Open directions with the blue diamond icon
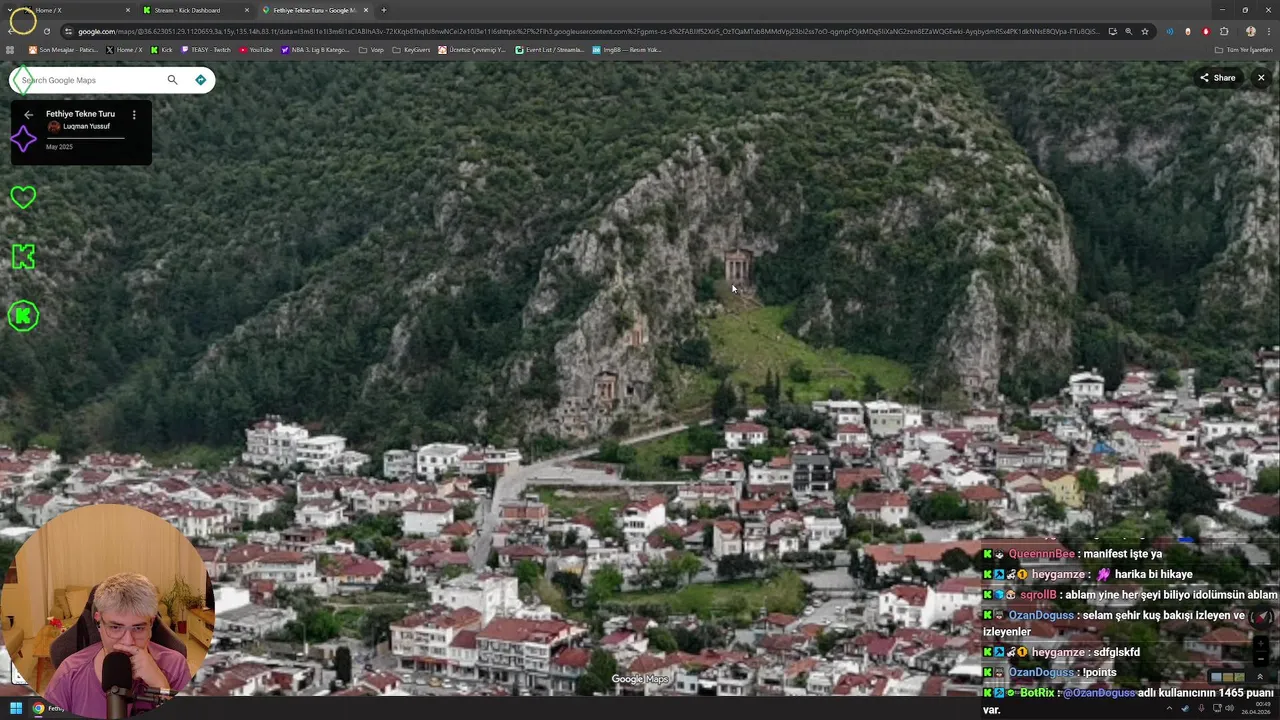 pos(200,80)
